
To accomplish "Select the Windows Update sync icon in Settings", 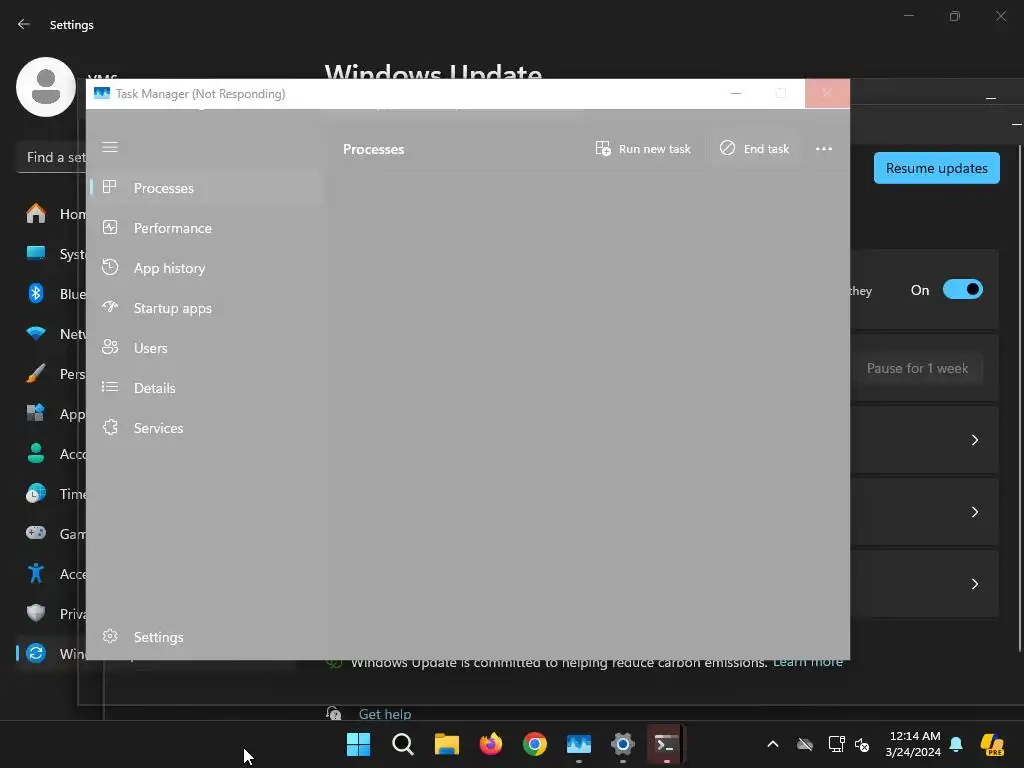I will [36, 653].
